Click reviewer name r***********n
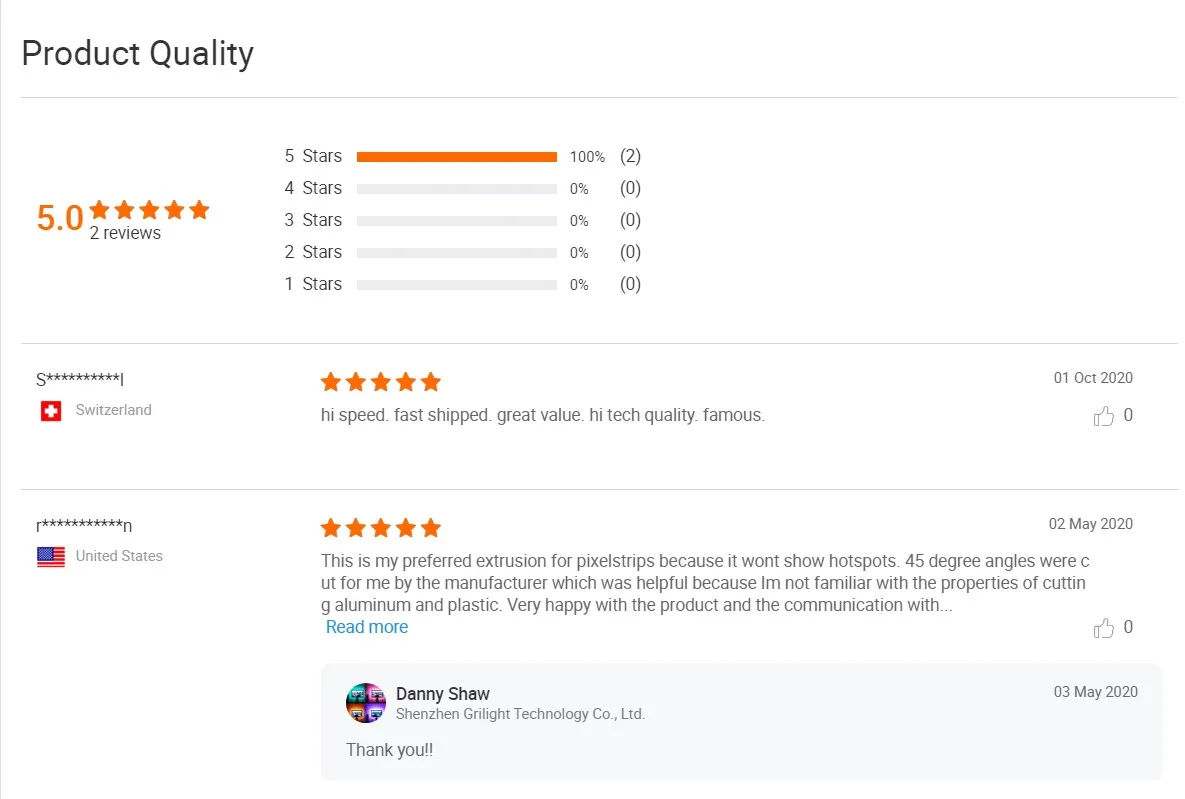Image resolution: width=1185 pixels, height=799 pixels. tap(84, 525)
